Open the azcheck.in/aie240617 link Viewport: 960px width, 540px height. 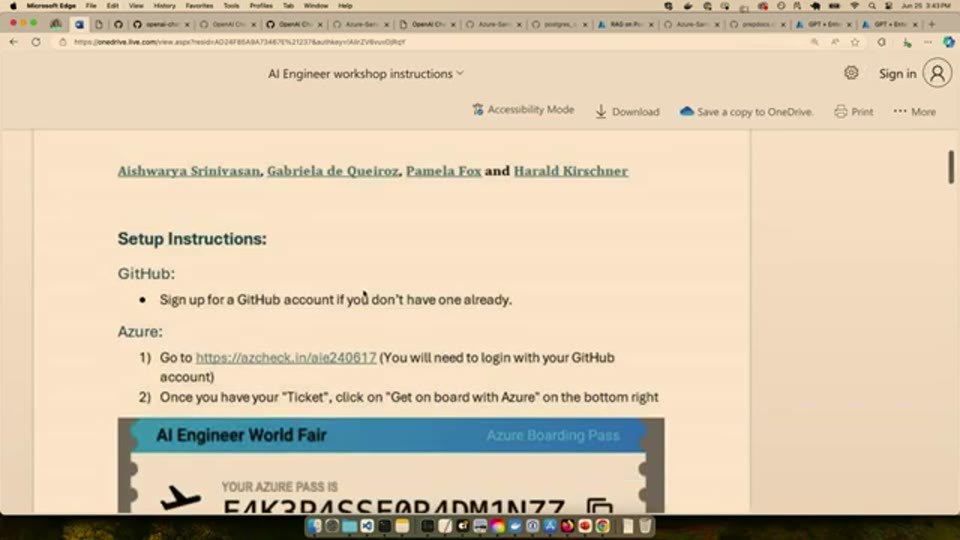tap(286, 358)
